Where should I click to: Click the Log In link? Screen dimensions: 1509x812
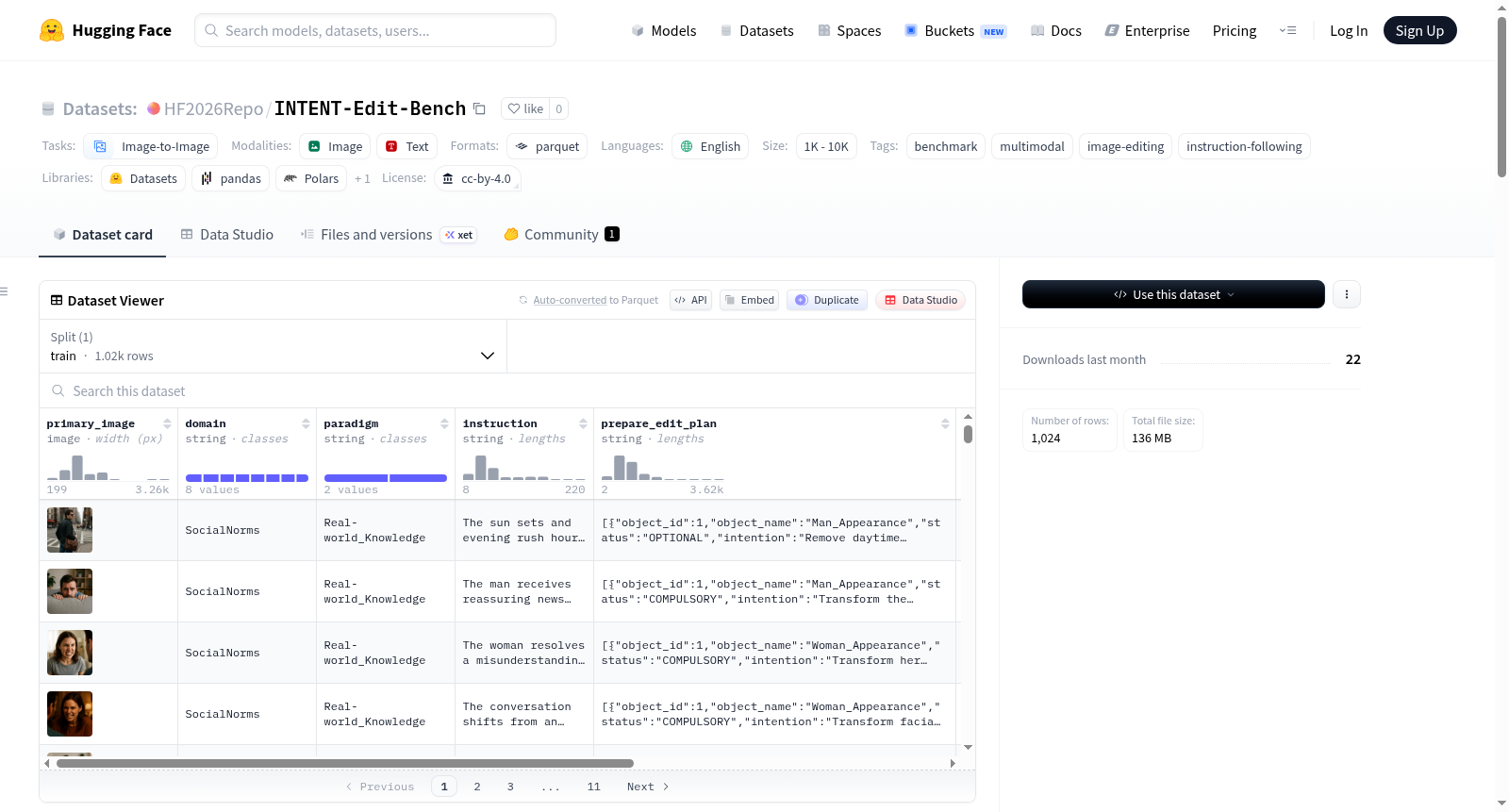(x=1349, y=30)
